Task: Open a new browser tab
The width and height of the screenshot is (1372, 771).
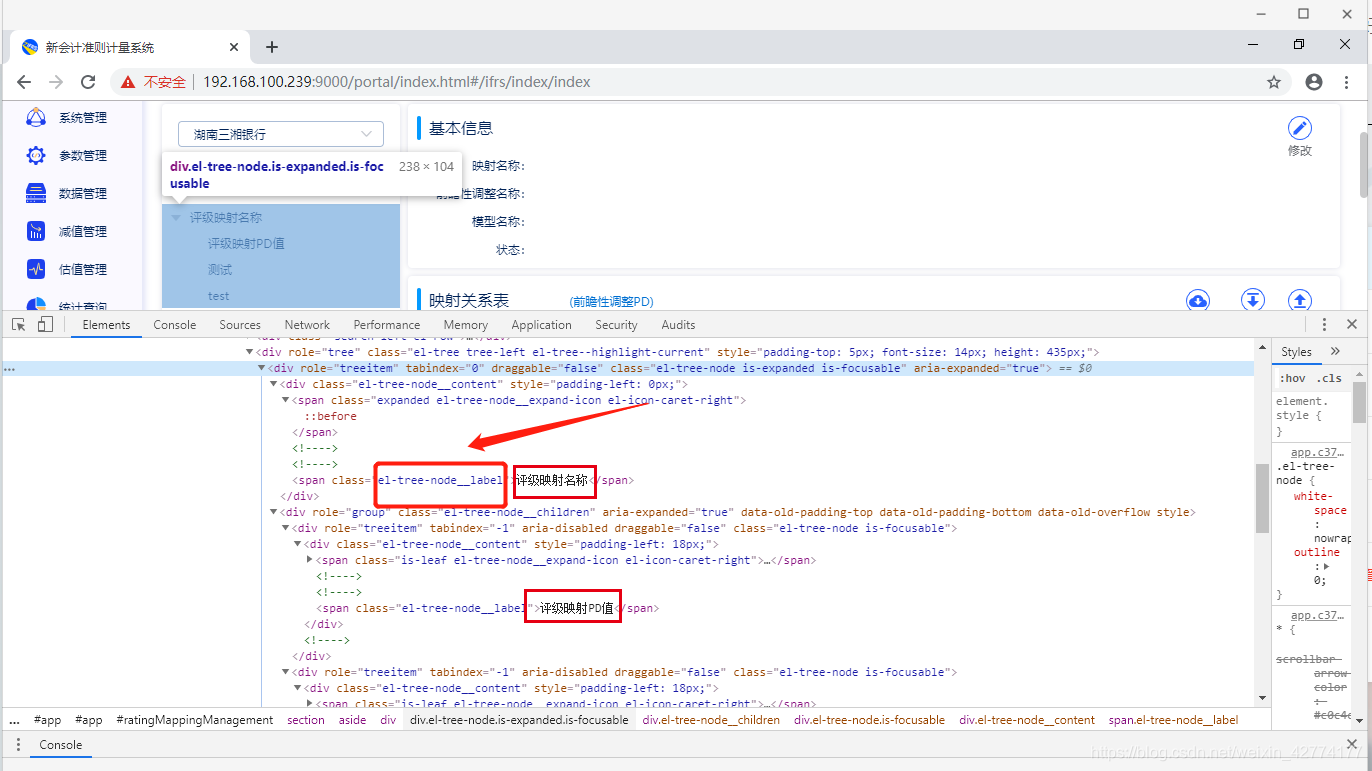Action: coord(272,47)
